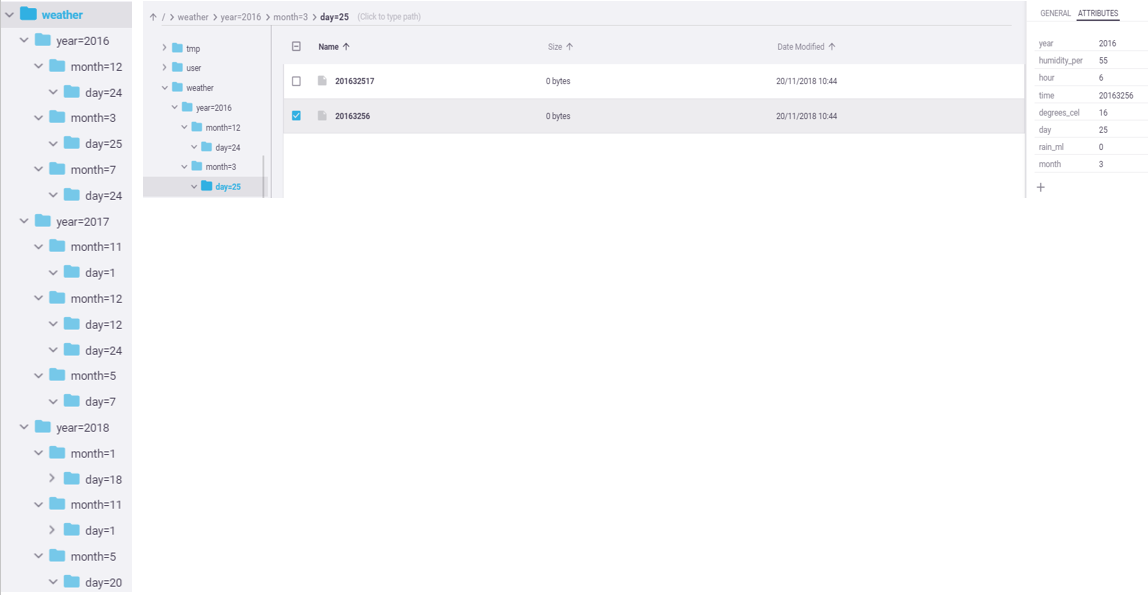
Task: Expand the user folder in the tree
Action: pyautogui.click(x=165, y=68)
